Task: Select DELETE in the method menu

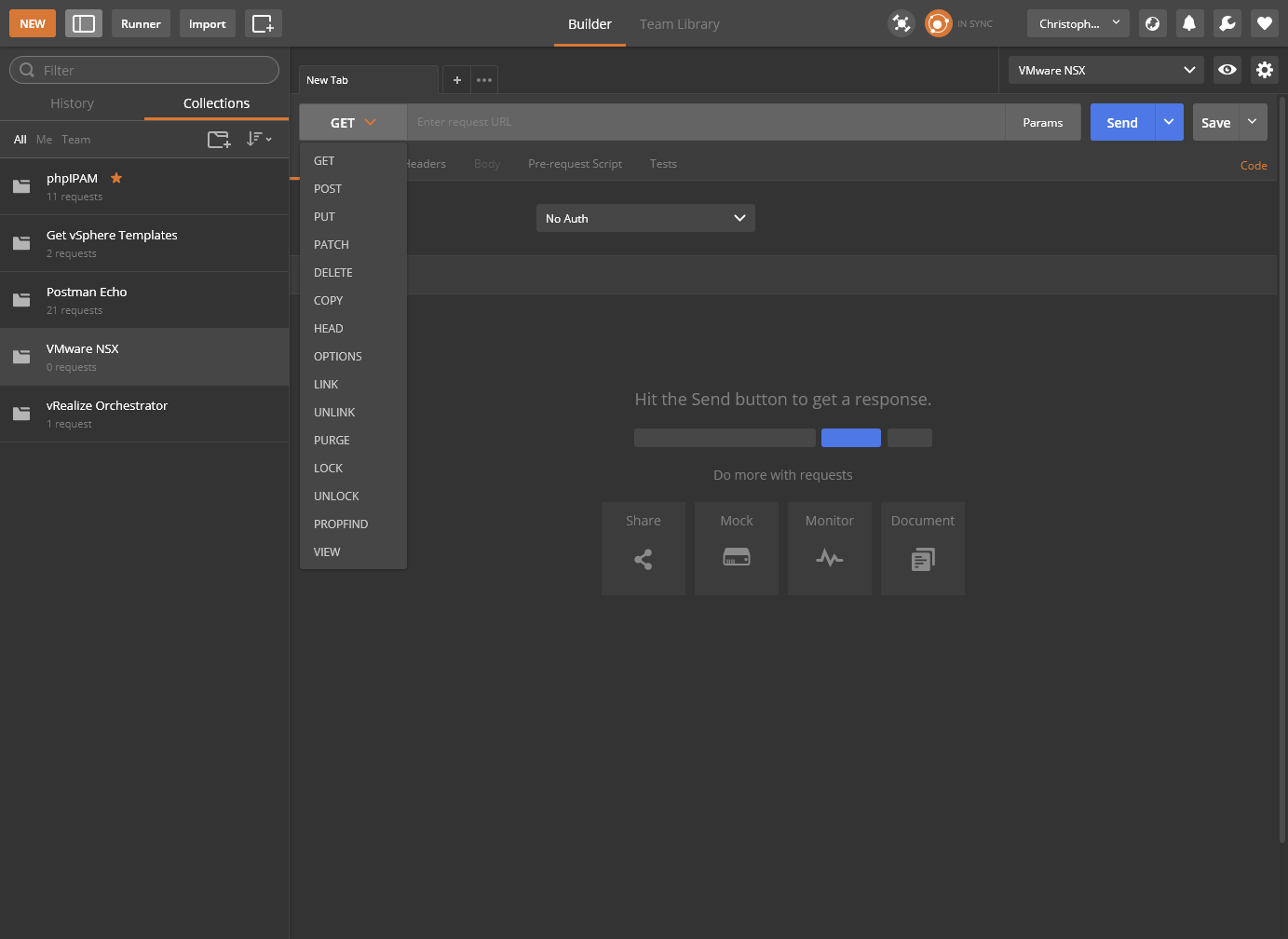Action: point(333,272)
